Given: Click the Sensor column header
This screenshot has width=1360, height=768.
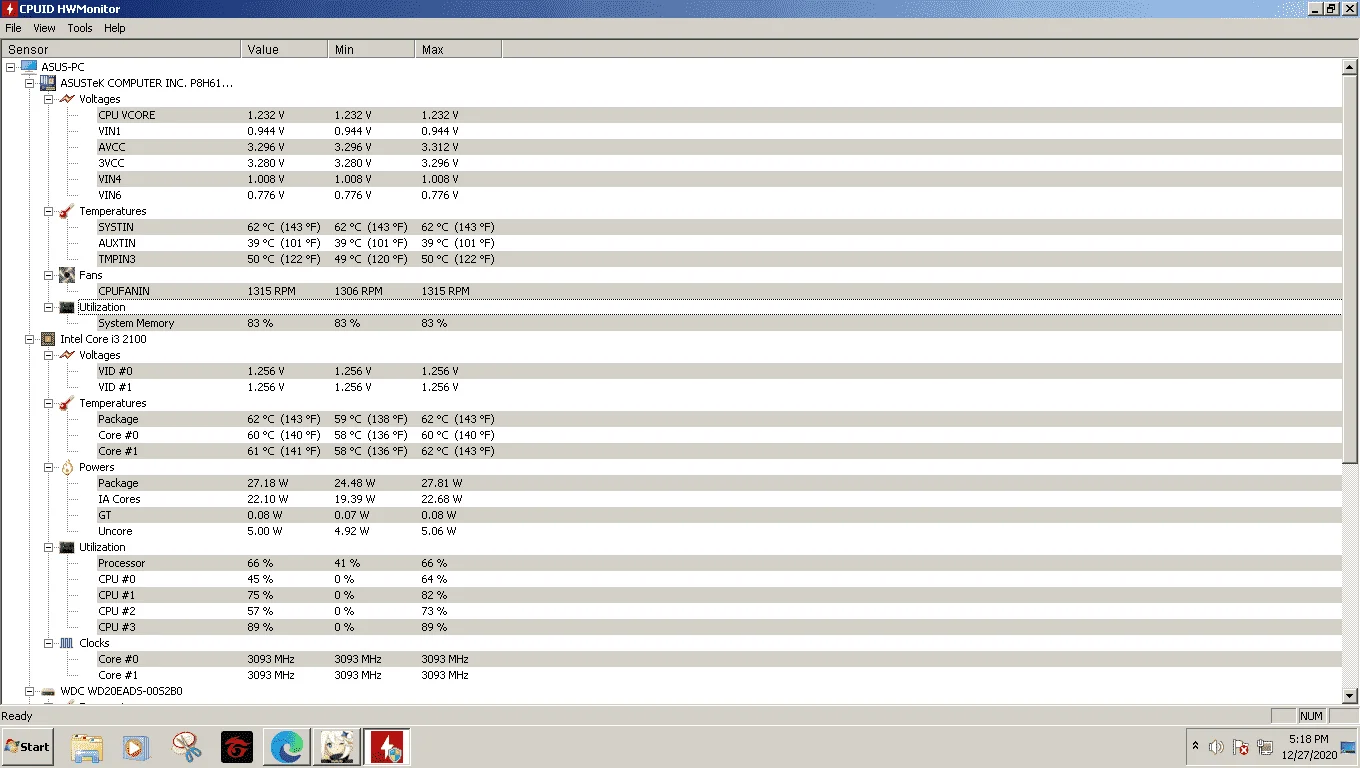Looking at the screenshot, I should pos(121,49).
